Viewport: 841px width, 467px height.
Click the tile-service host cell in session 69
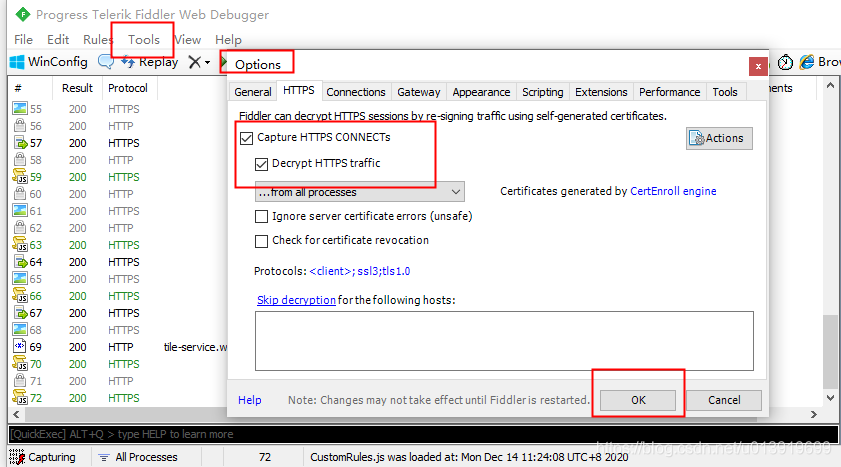coord(195,347)
